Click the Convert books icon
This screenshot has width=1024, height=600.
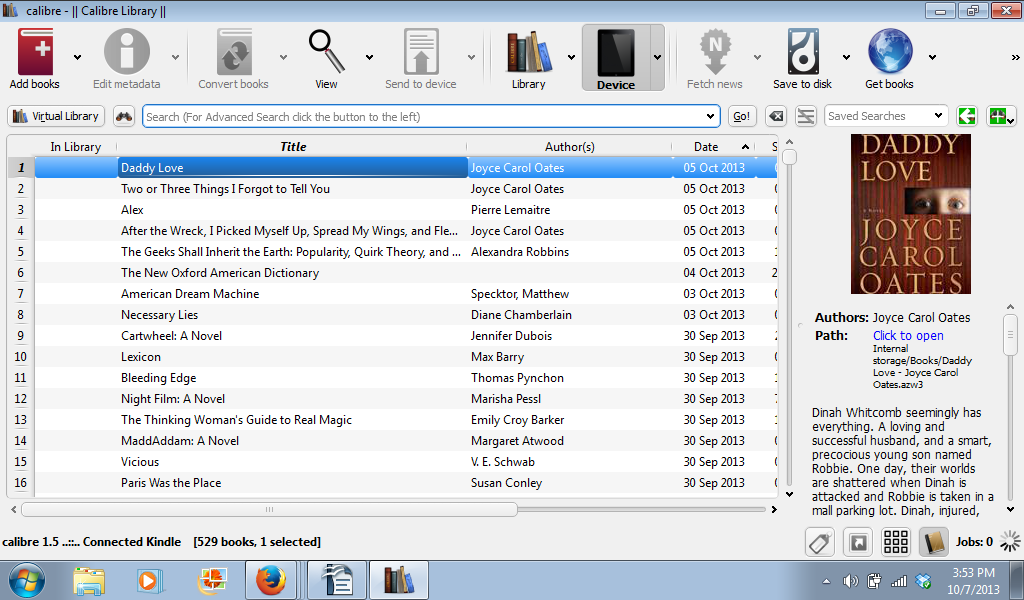(x=234, y=52)
